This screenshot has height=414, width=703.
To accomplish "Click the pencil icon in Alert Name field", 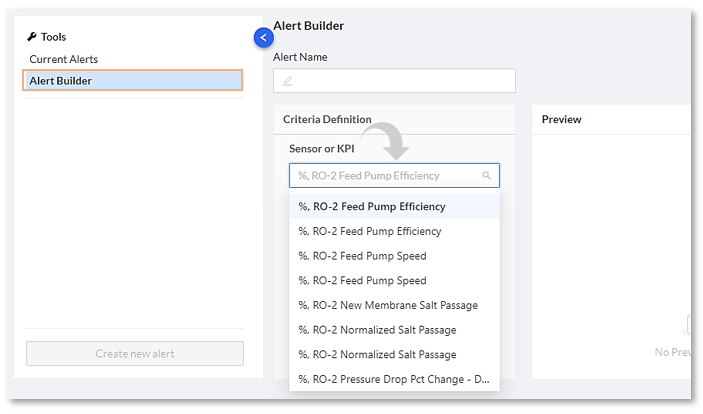I will click(x=288, y=81).
